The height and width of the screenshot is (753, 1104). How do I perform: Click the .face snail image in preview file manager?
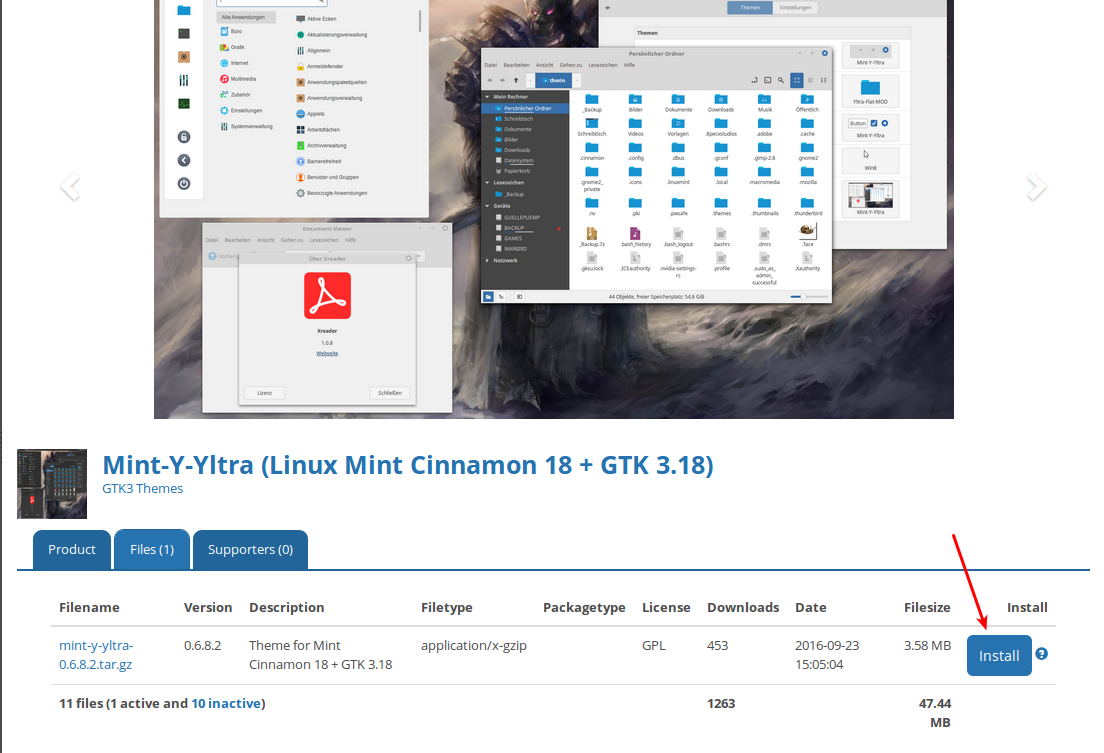pos(808,235)
